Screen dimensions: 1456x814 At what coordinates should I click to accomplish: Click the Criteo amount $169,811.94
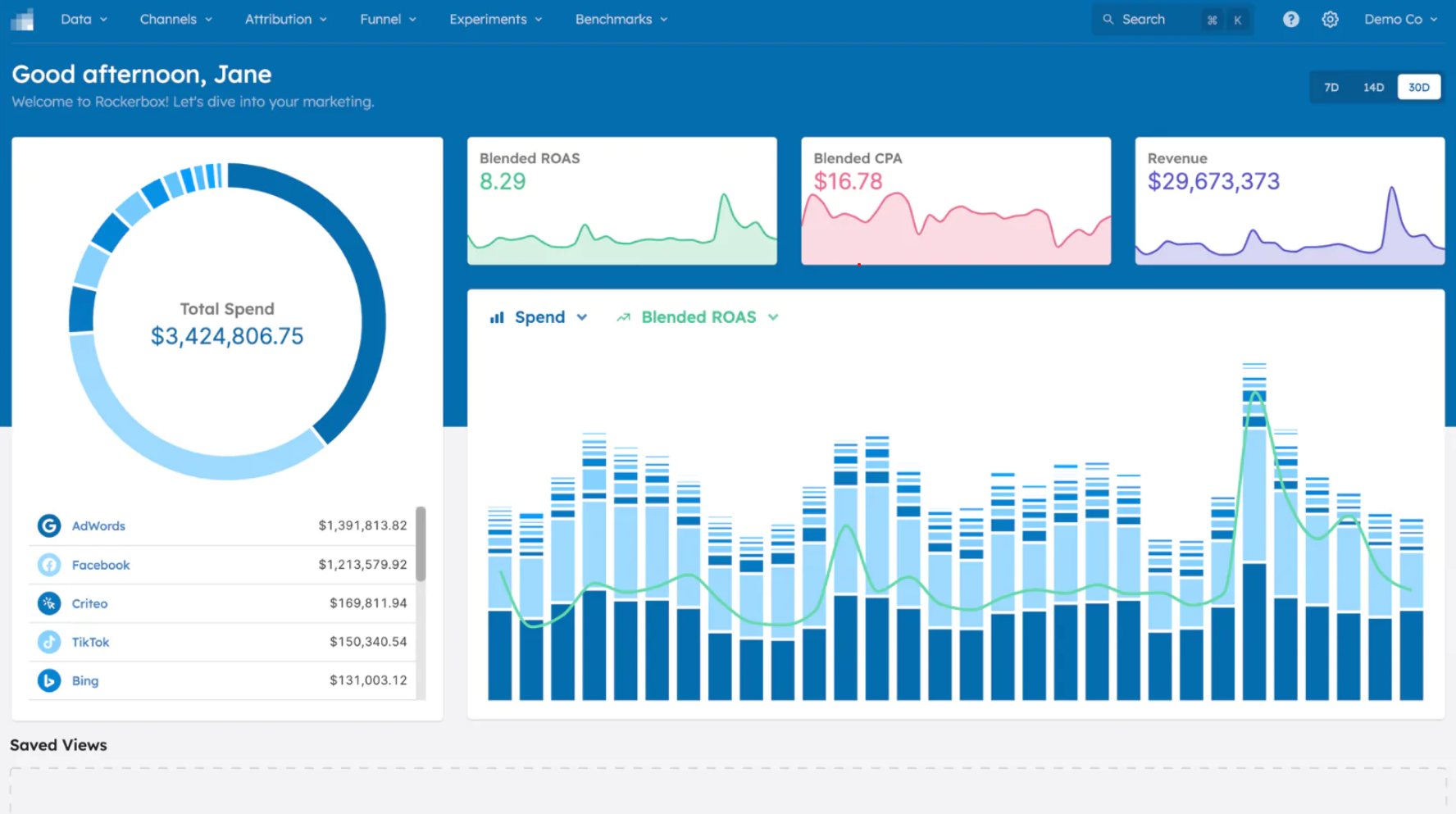point(368,603)
